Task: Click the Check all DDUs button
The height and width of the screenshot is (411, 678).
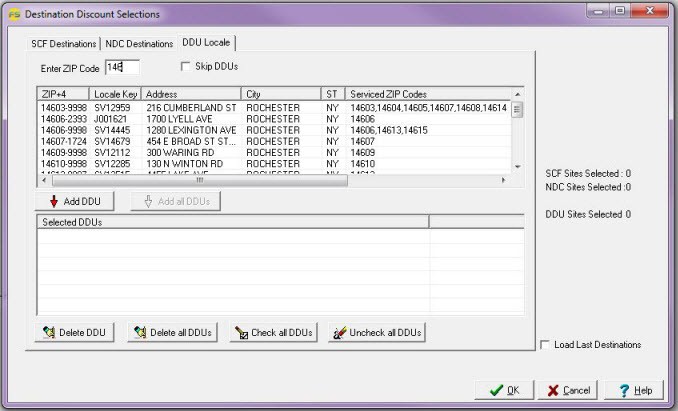Action: point(273,332)
